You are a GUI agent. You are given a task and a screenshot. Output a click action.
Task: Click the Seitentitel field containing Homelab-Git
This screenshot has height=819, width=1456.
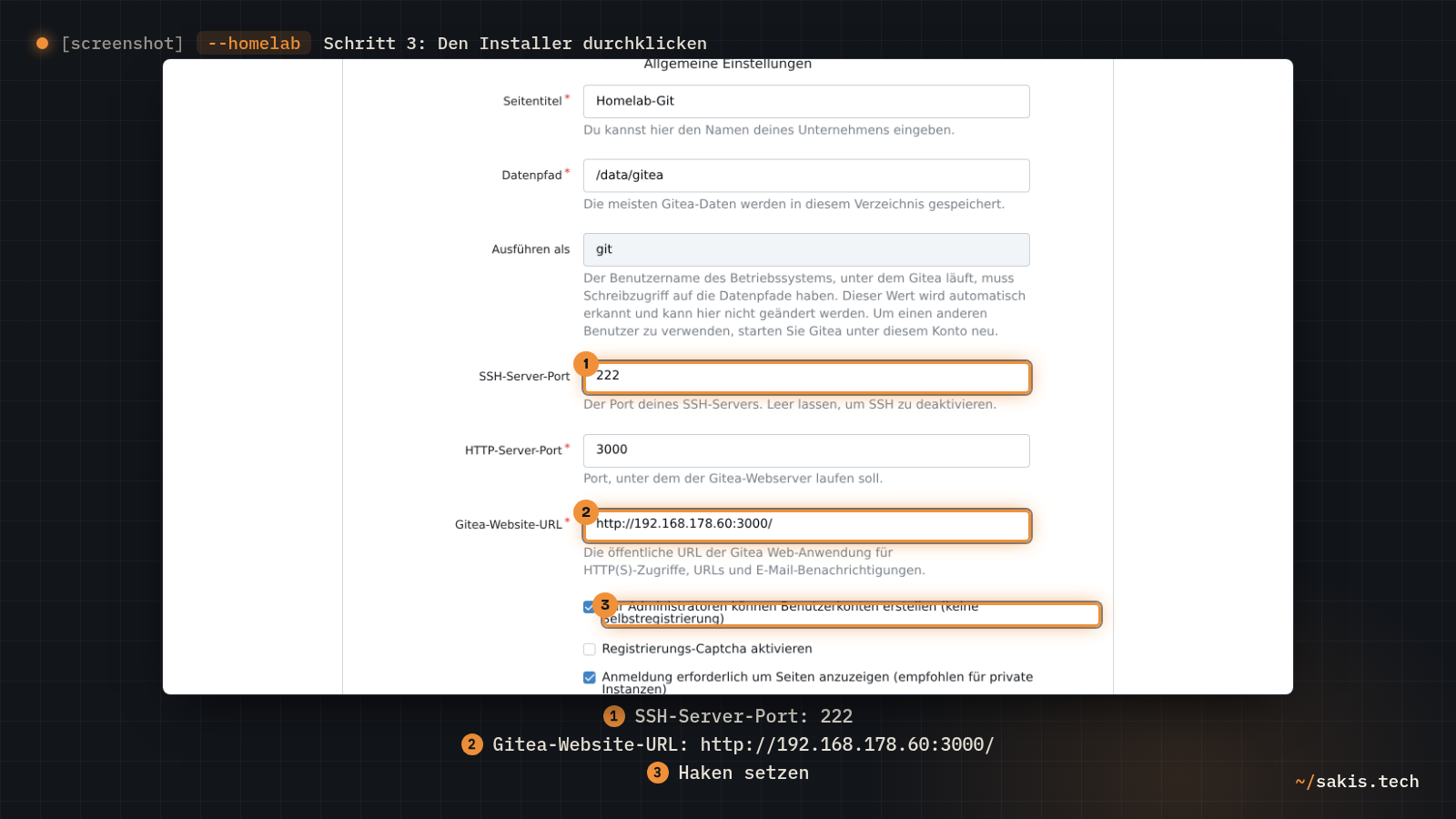pos(806,101)
